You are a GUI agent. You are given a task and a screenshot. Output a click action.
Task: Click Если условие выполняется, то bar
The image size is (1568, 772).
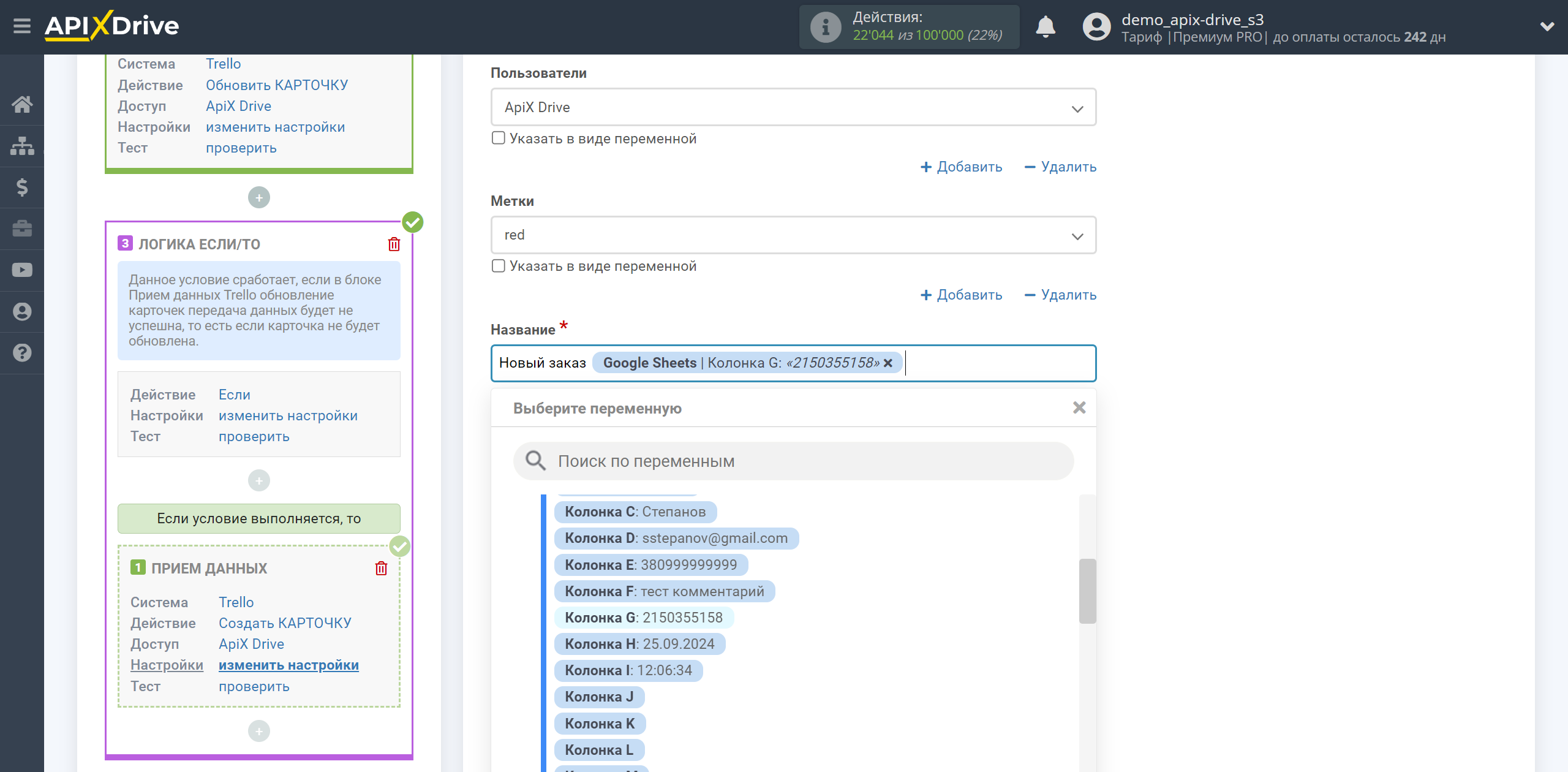(x=259, y=518)
